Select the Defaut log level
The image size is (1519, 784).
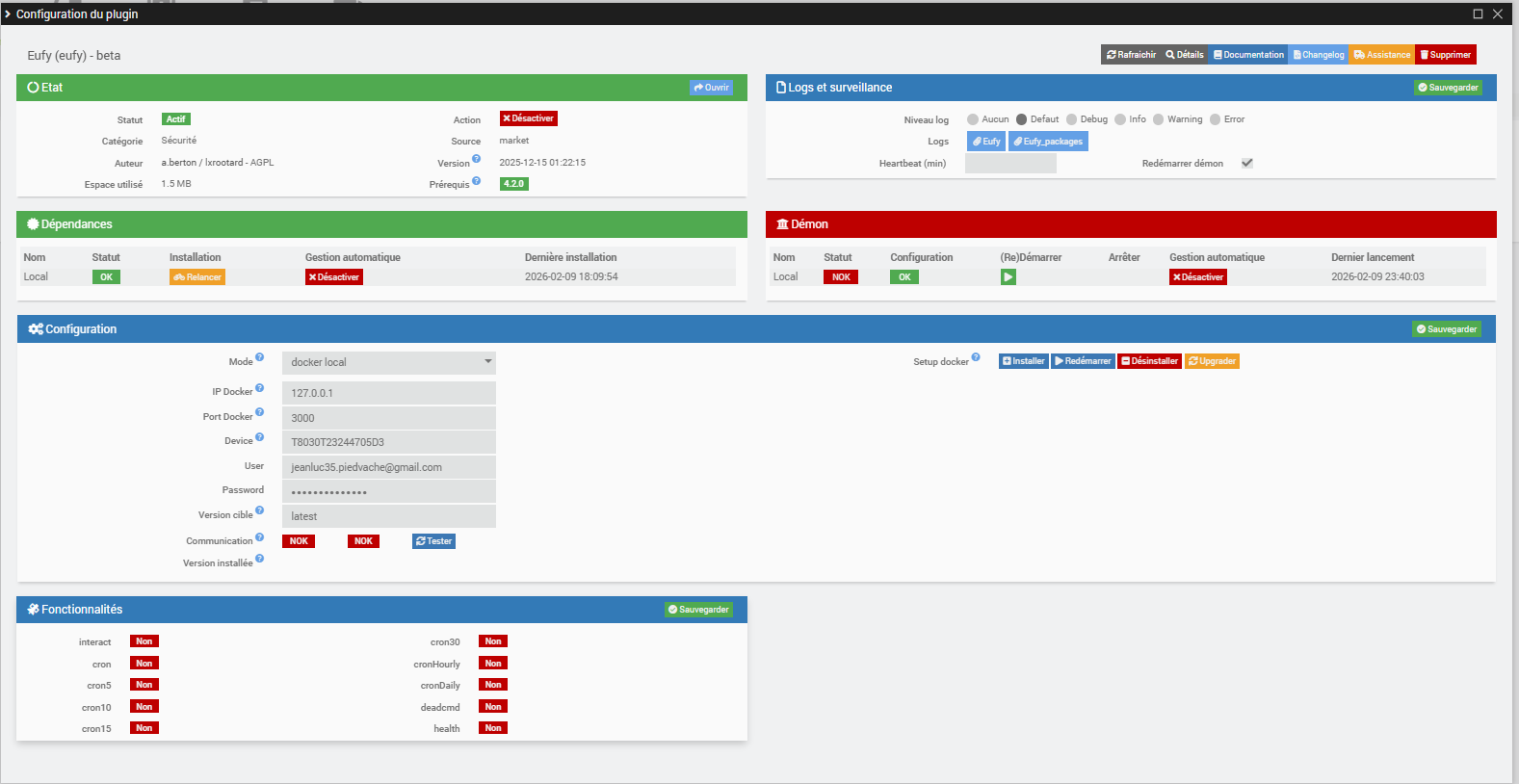click(1022, 119)
